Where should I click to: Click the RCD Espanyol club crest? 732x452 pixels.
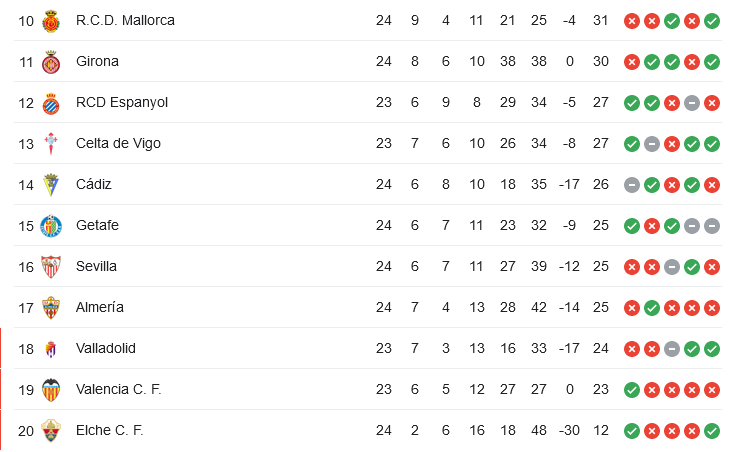pyautogui.click(x=51, y=103)
